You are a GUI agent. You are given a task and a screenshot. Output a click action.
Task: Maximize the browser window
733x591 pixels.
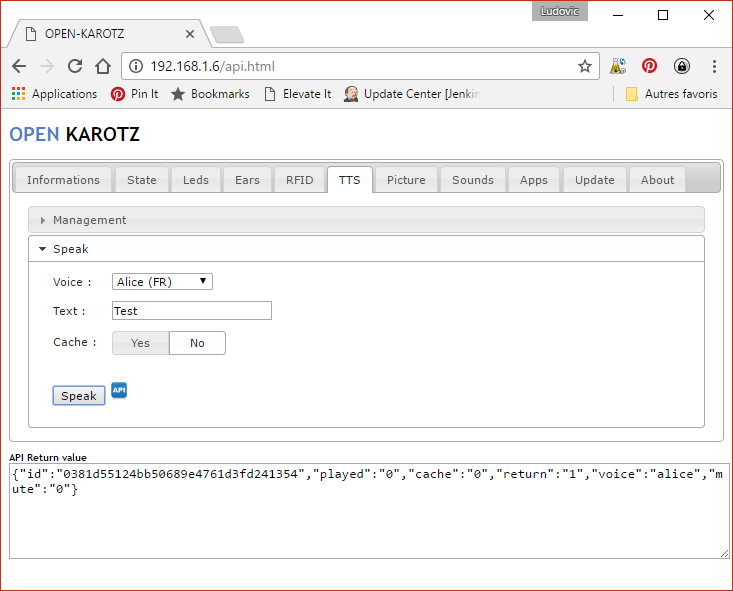coord(663,15)
